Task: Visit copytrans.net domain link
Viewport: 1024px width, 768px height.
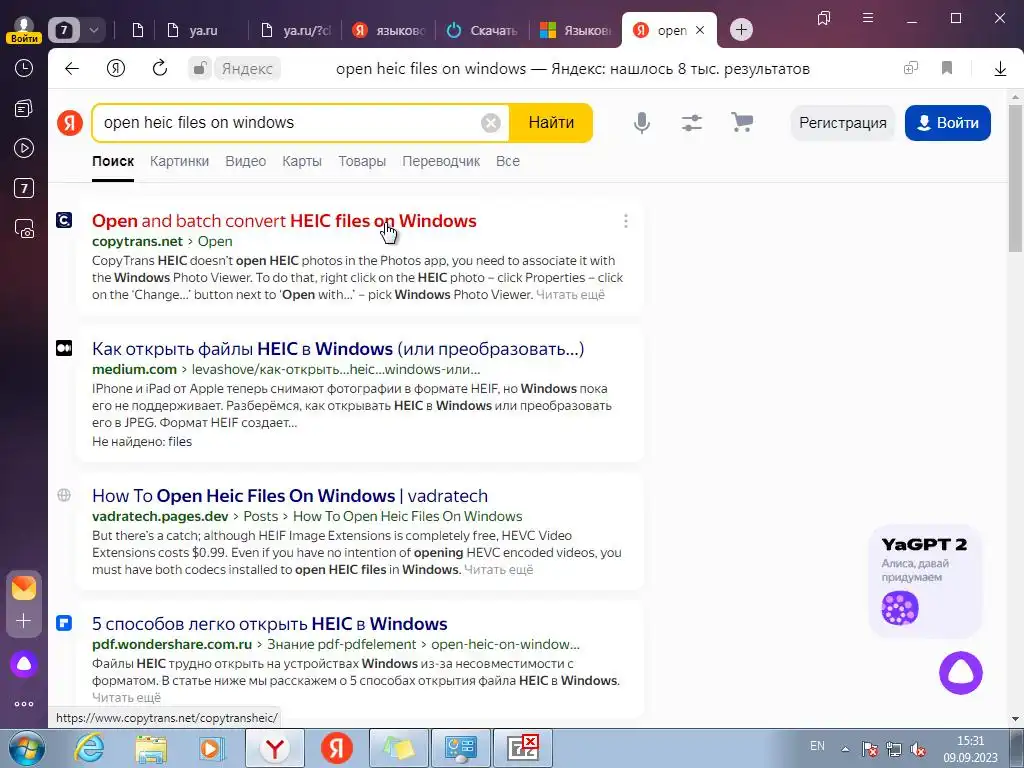Action: coord(137,242)
